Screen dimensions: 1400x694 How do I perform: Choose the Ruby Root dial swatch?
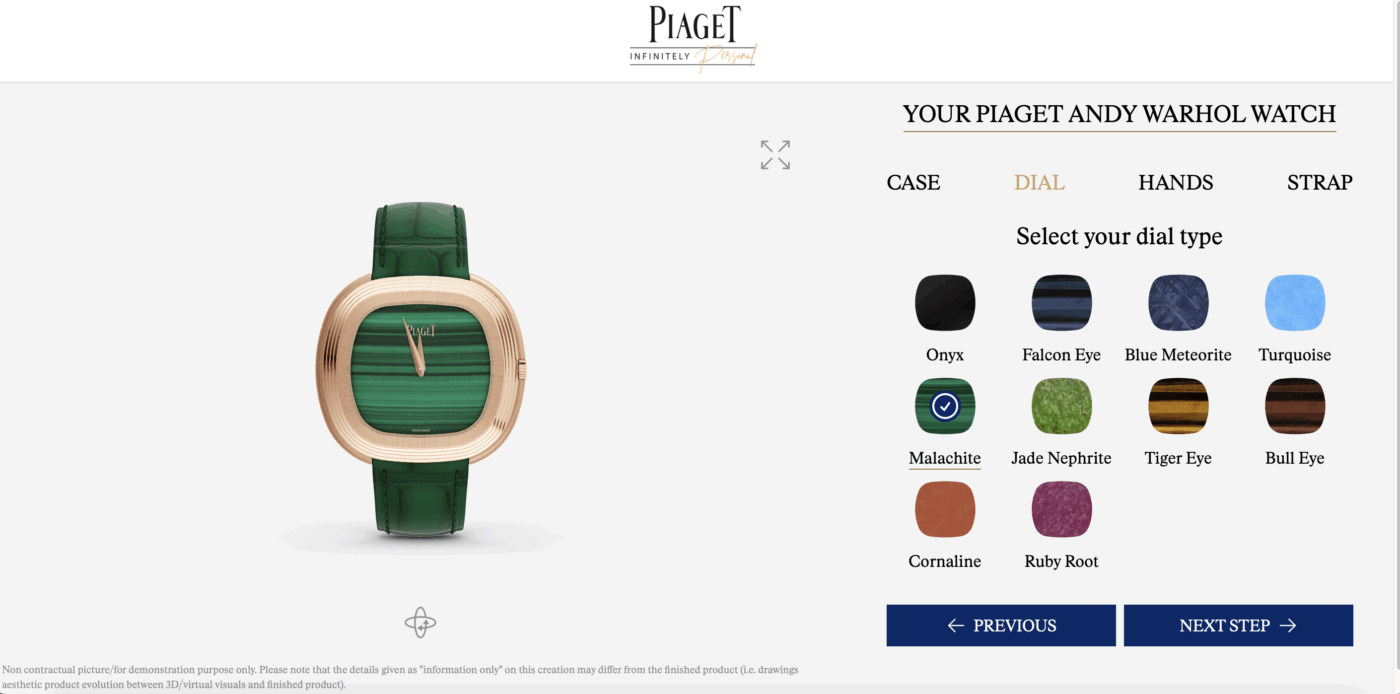tap(1061, 509)
